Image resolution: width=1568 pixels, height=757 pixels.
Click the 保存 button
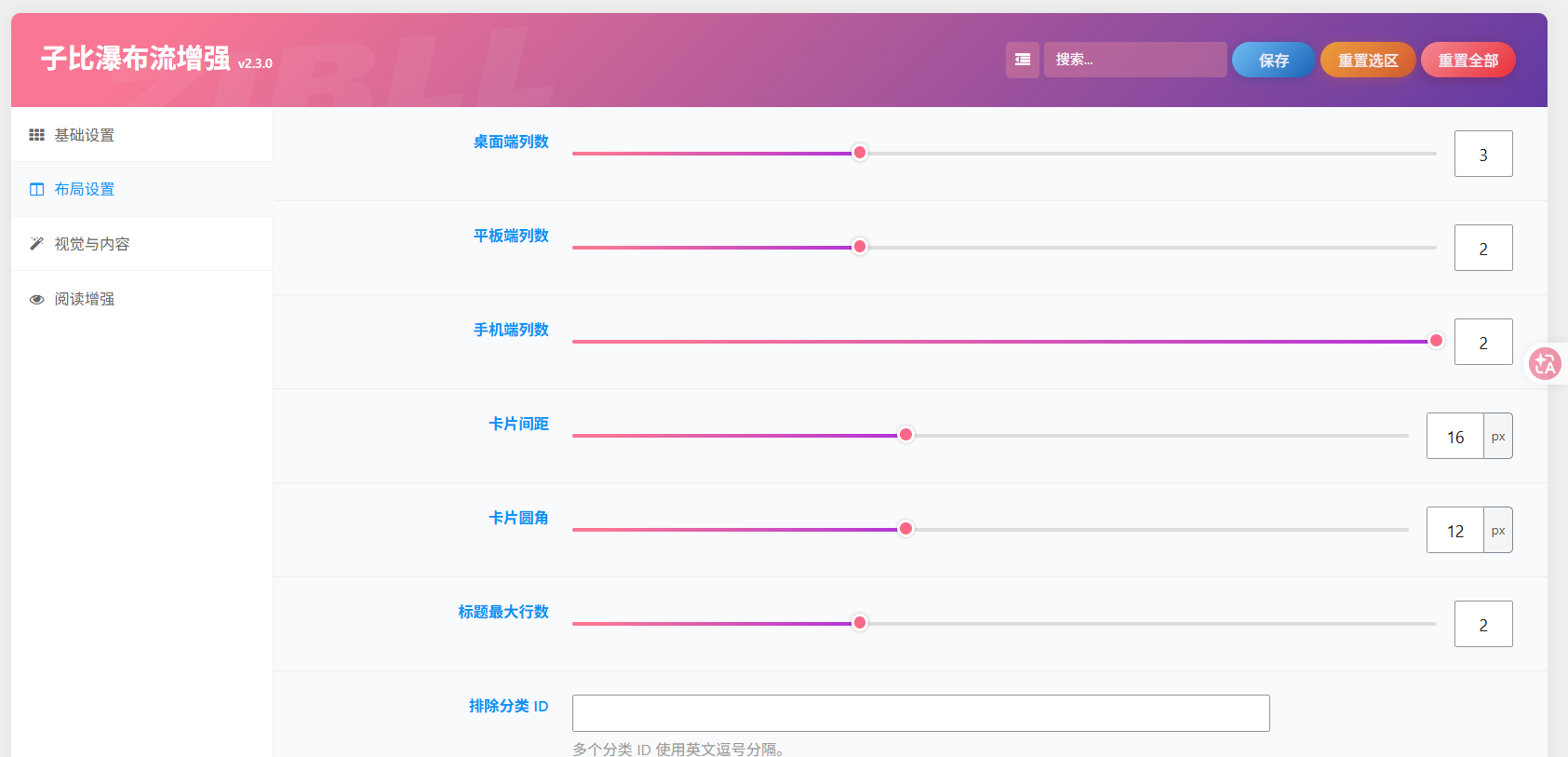[1273, 60]
